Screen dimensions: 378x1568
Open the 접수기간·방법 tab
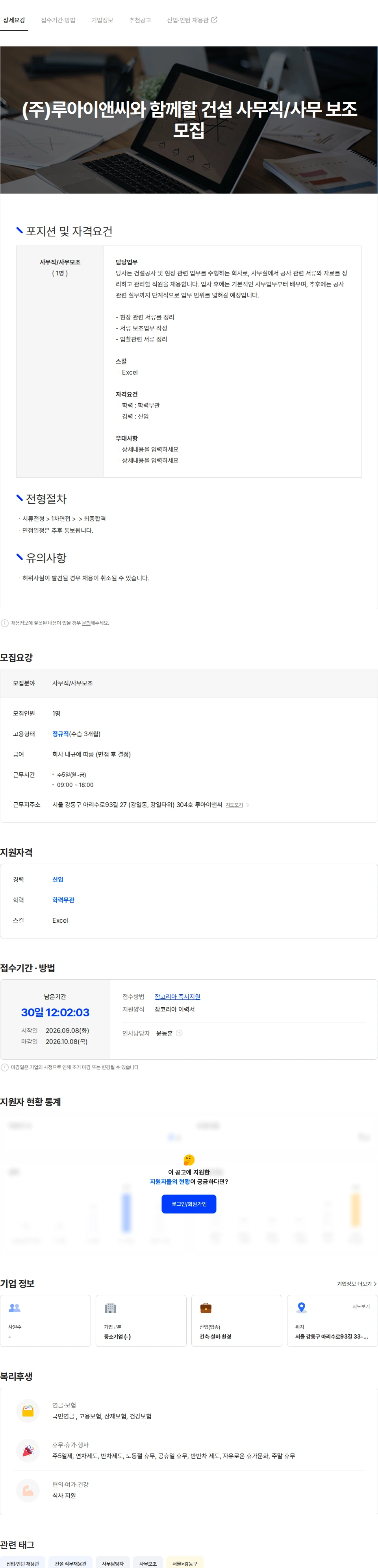click(x=58, y=20)
